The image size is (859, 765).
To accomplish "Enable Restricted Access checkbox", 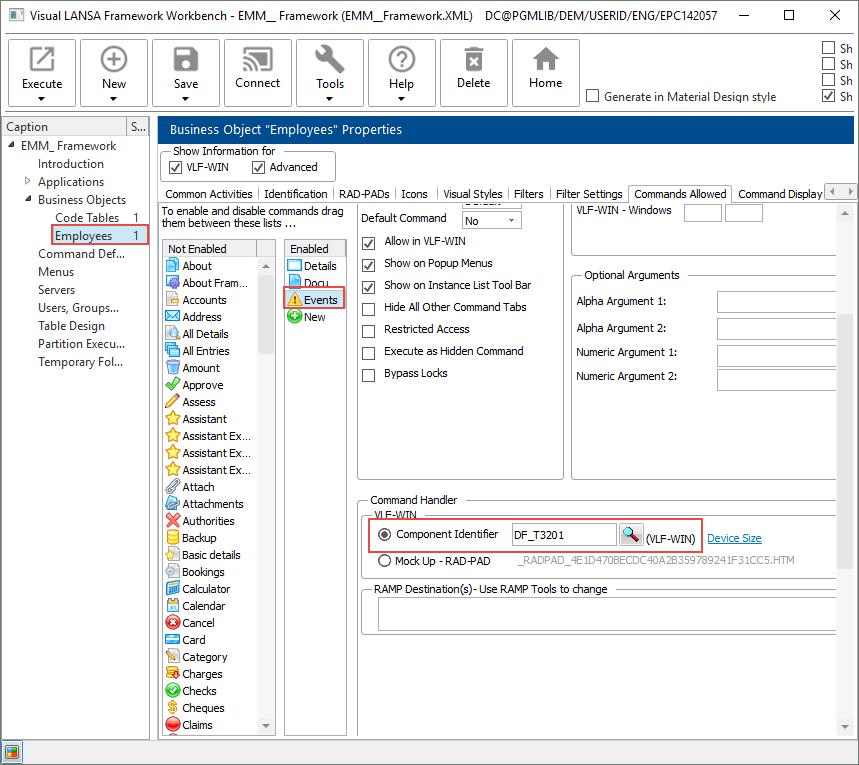I will [368, 329].
